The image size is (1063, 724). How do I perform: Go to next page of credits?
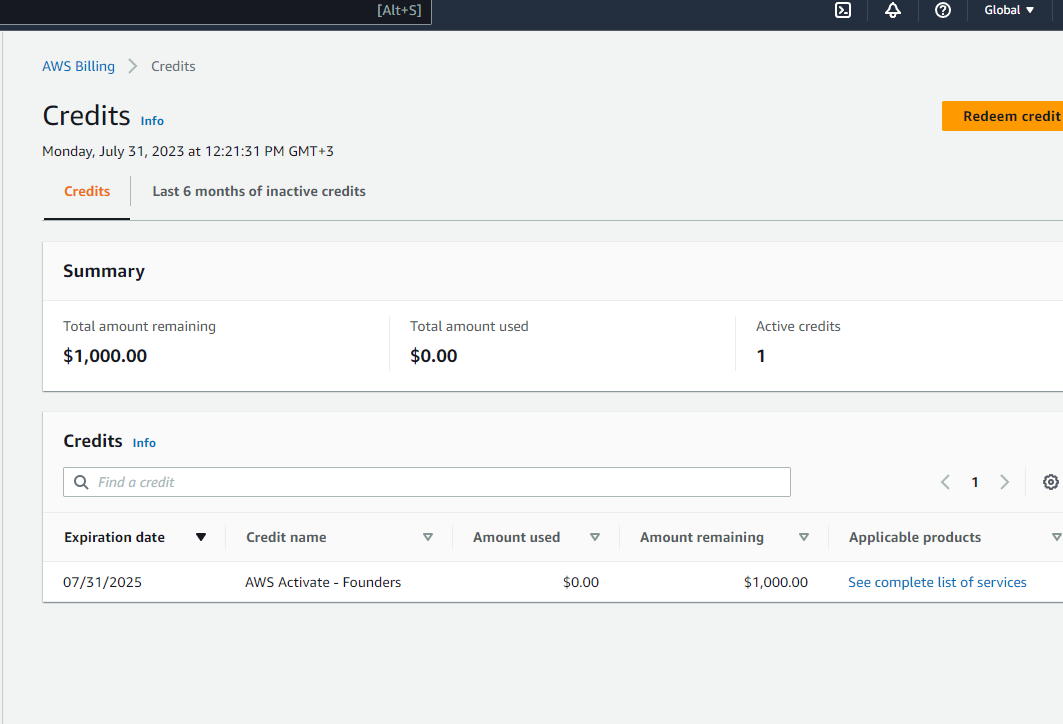1004,482
